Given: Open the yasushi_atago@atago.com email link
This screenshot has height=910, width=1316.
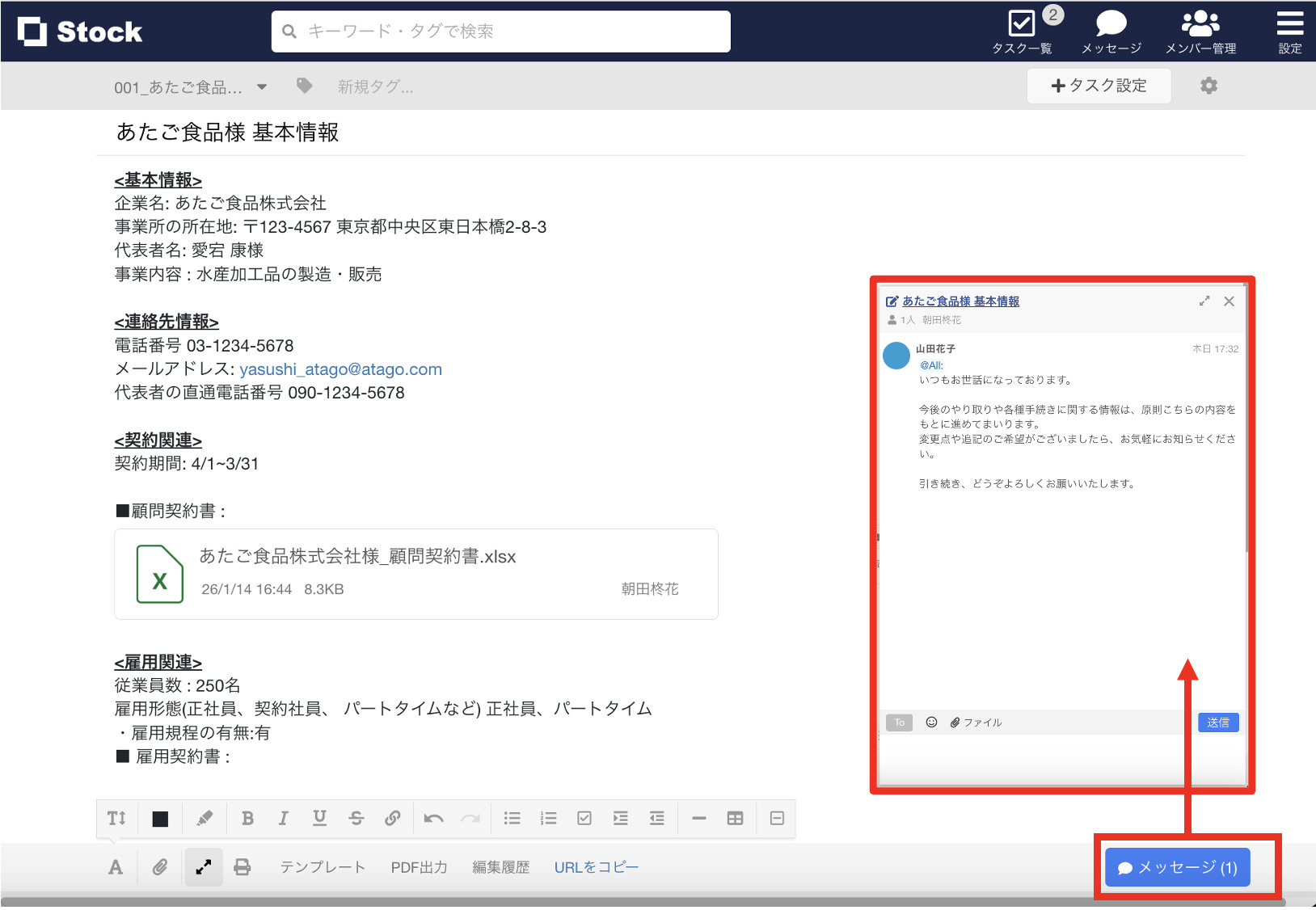Looking at the screenshot, I should (340, 369).
